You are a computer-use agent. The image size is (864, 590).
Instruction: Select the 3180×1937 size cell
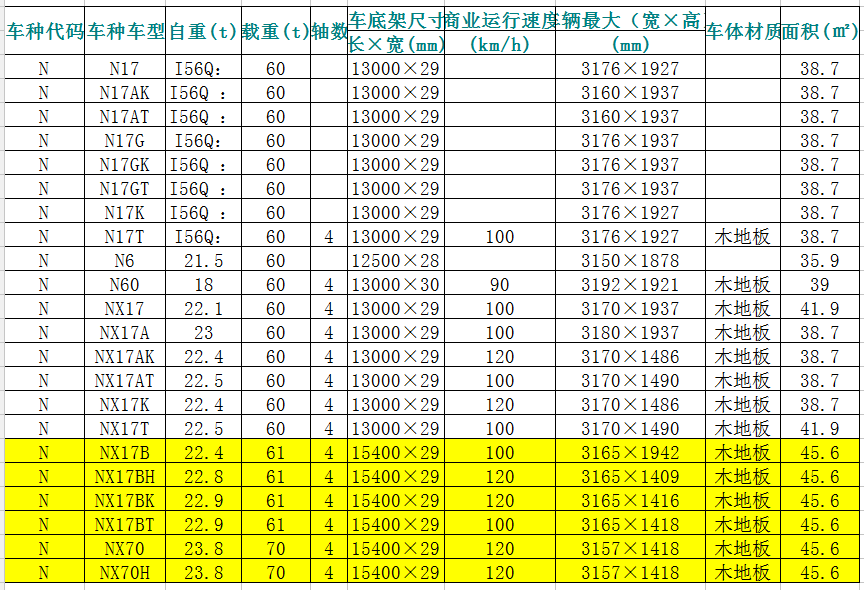point(629,333)
